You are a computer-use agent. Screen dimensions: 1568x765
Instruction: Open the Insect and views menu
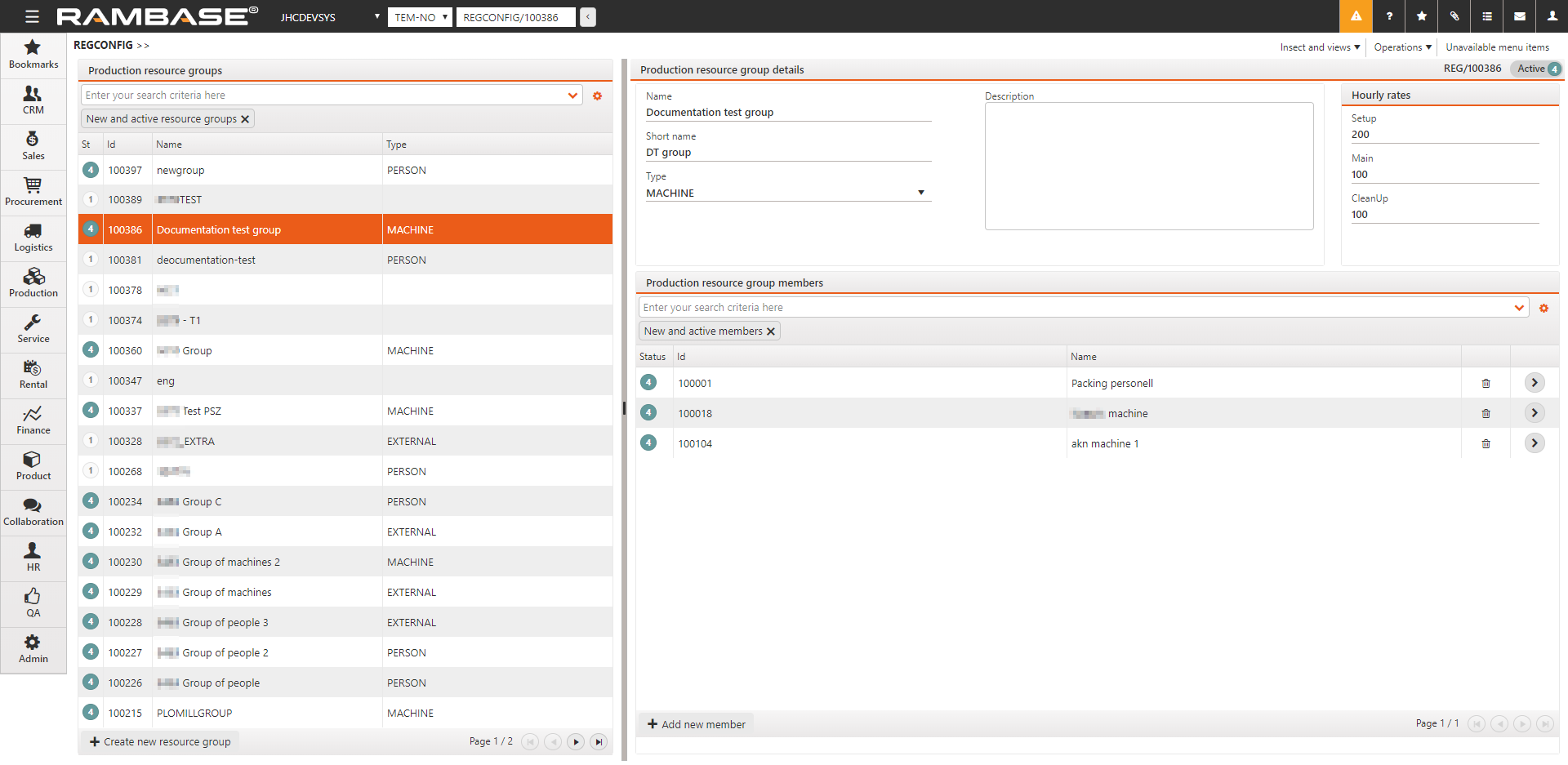coord(1320,47)
